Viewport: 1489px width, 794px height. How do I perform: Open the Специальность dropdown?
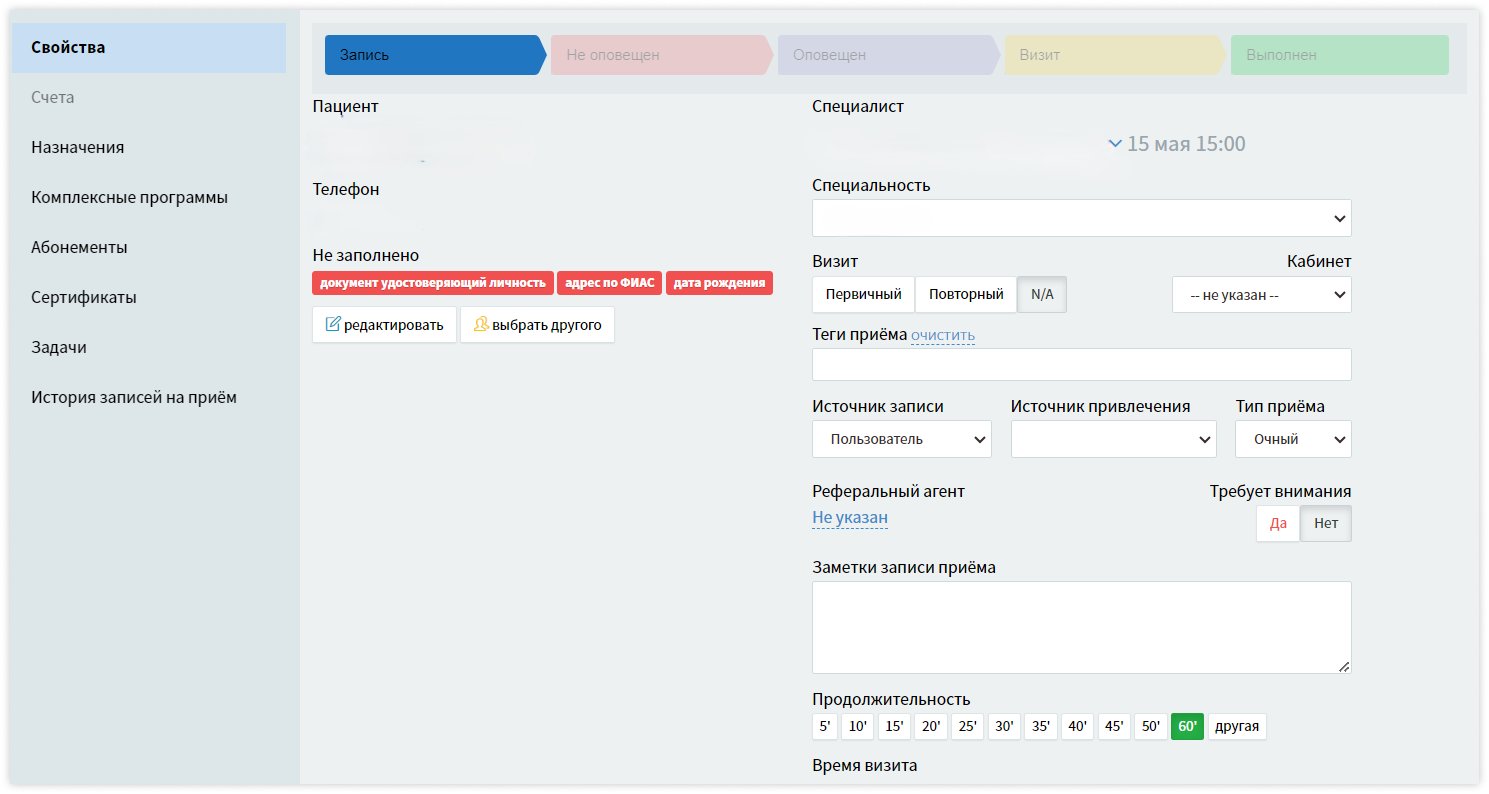coord(1081,218)
